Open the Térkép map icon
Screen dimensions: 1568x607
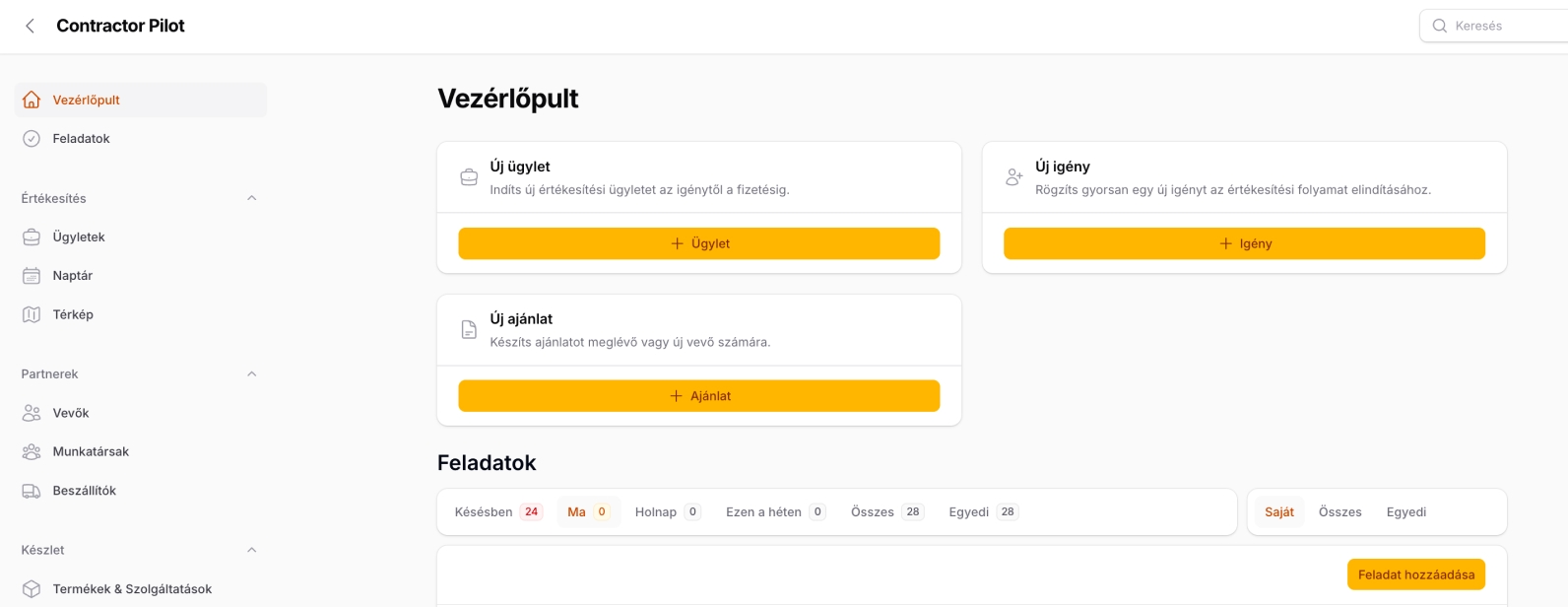pyautogui.click(x=32, y=314)
